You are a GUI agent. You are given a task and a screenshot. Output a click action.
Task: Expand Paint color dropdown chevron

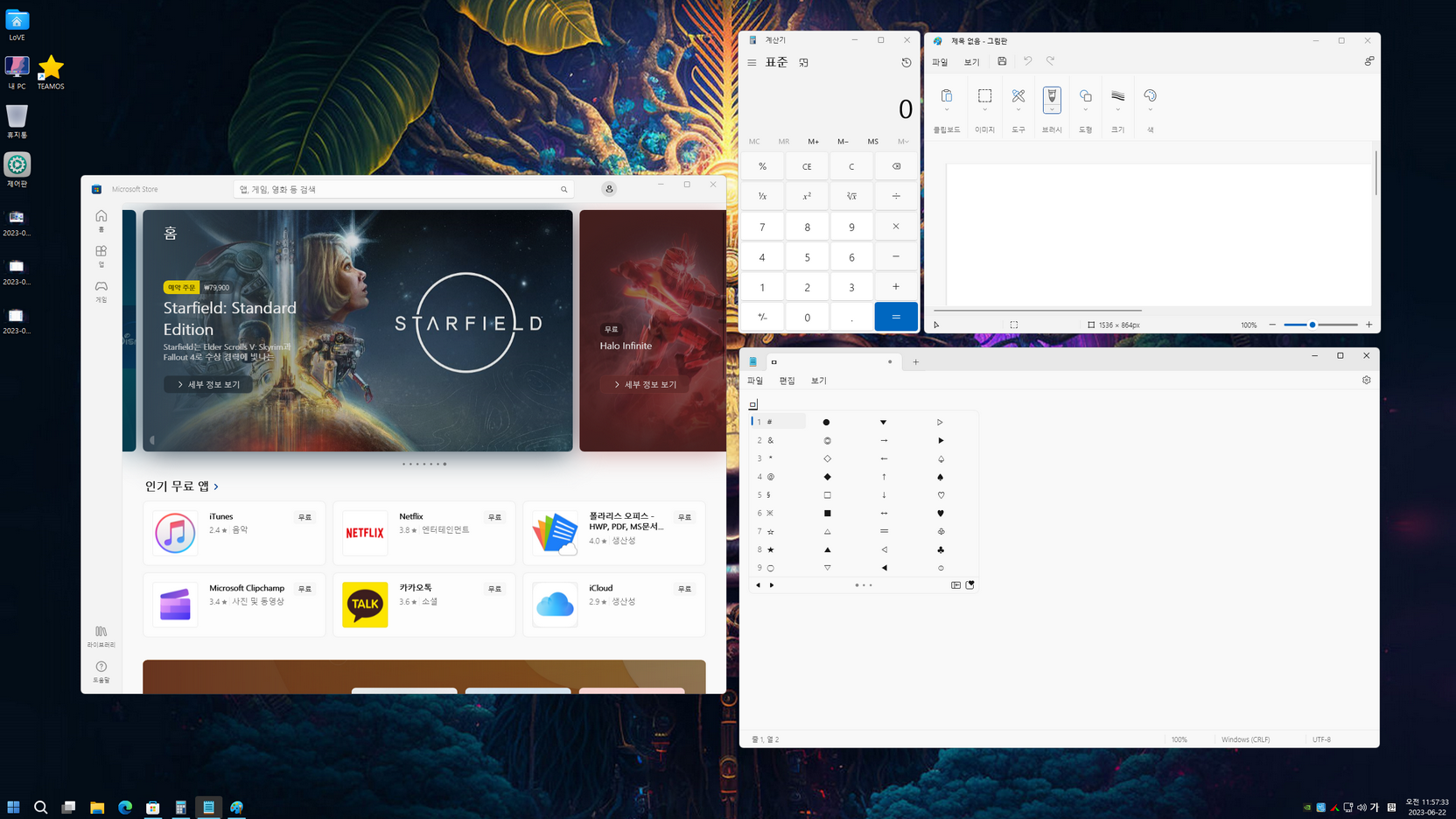click(1150, 110)
